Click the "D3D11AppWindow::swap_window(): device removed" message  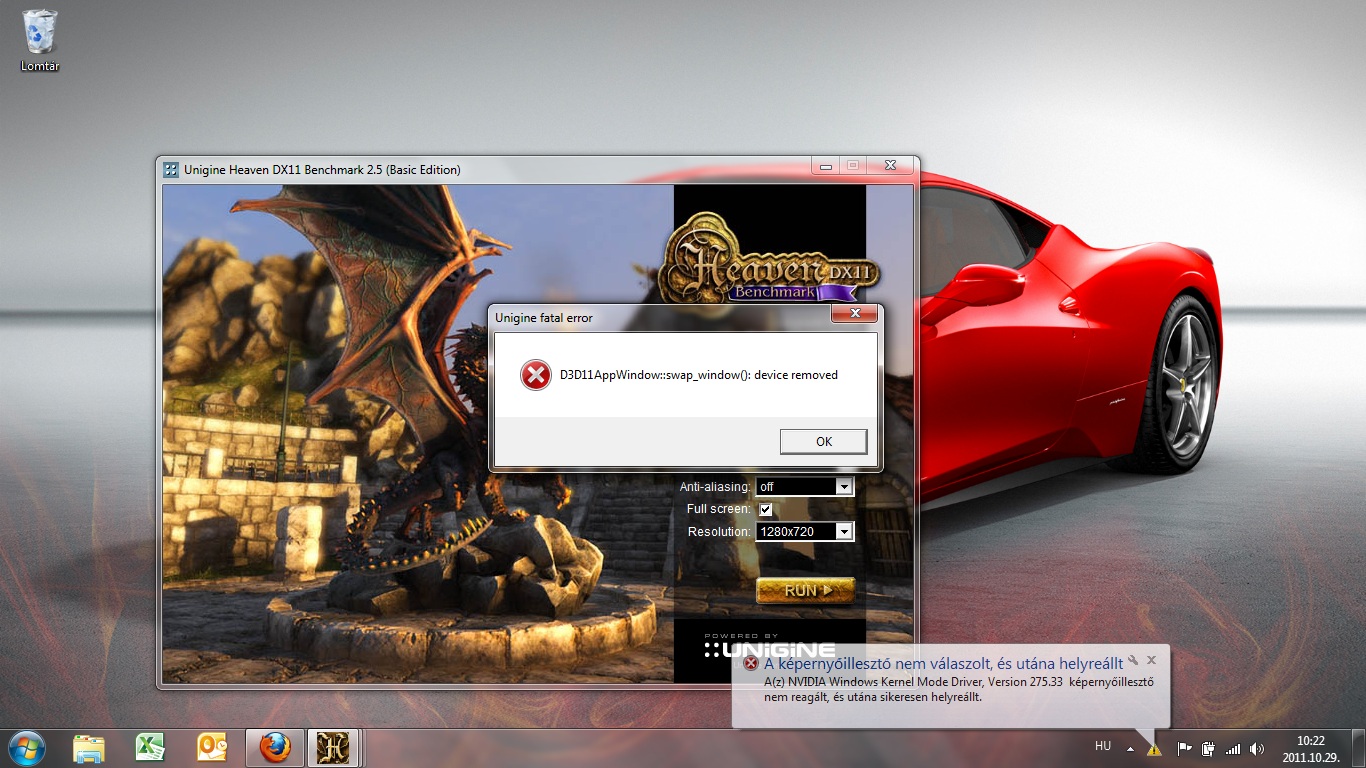pyautogui.click(x=699, y=375)
